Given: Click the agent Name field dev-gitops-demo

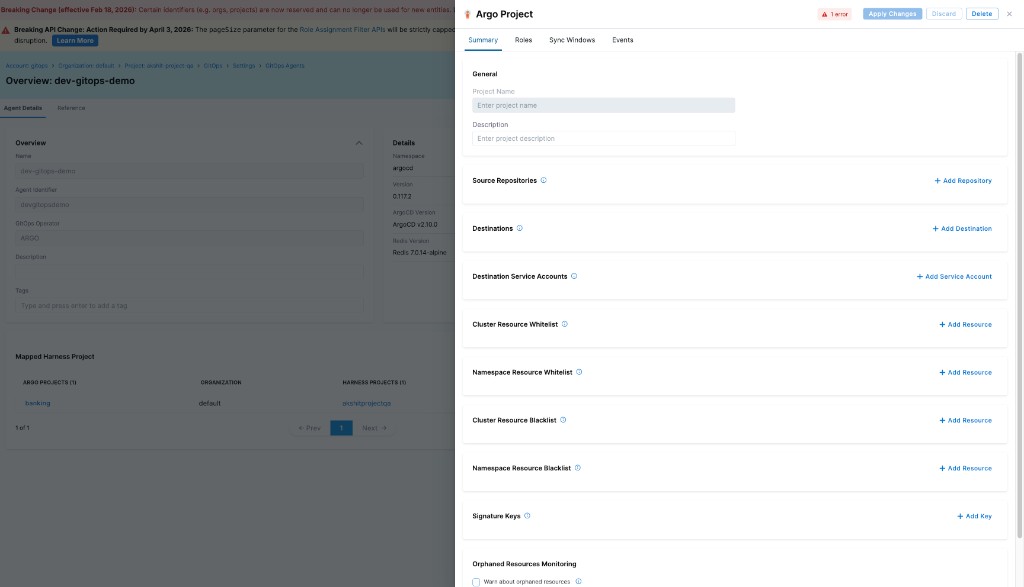Looking at the screenshot, I should tap(189, 171).
